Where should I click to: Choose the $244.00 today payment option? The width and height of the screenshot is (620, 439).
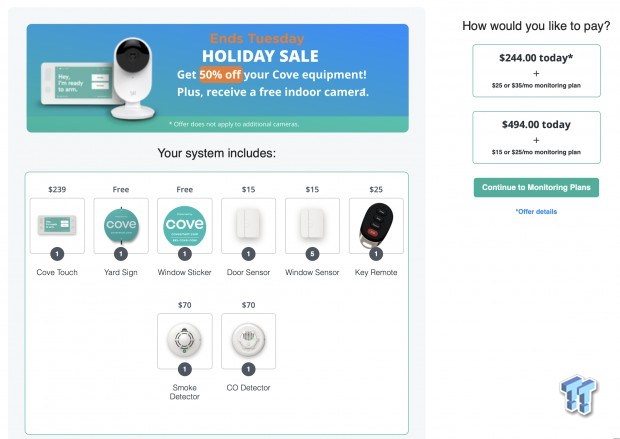[x=536, y=71]
